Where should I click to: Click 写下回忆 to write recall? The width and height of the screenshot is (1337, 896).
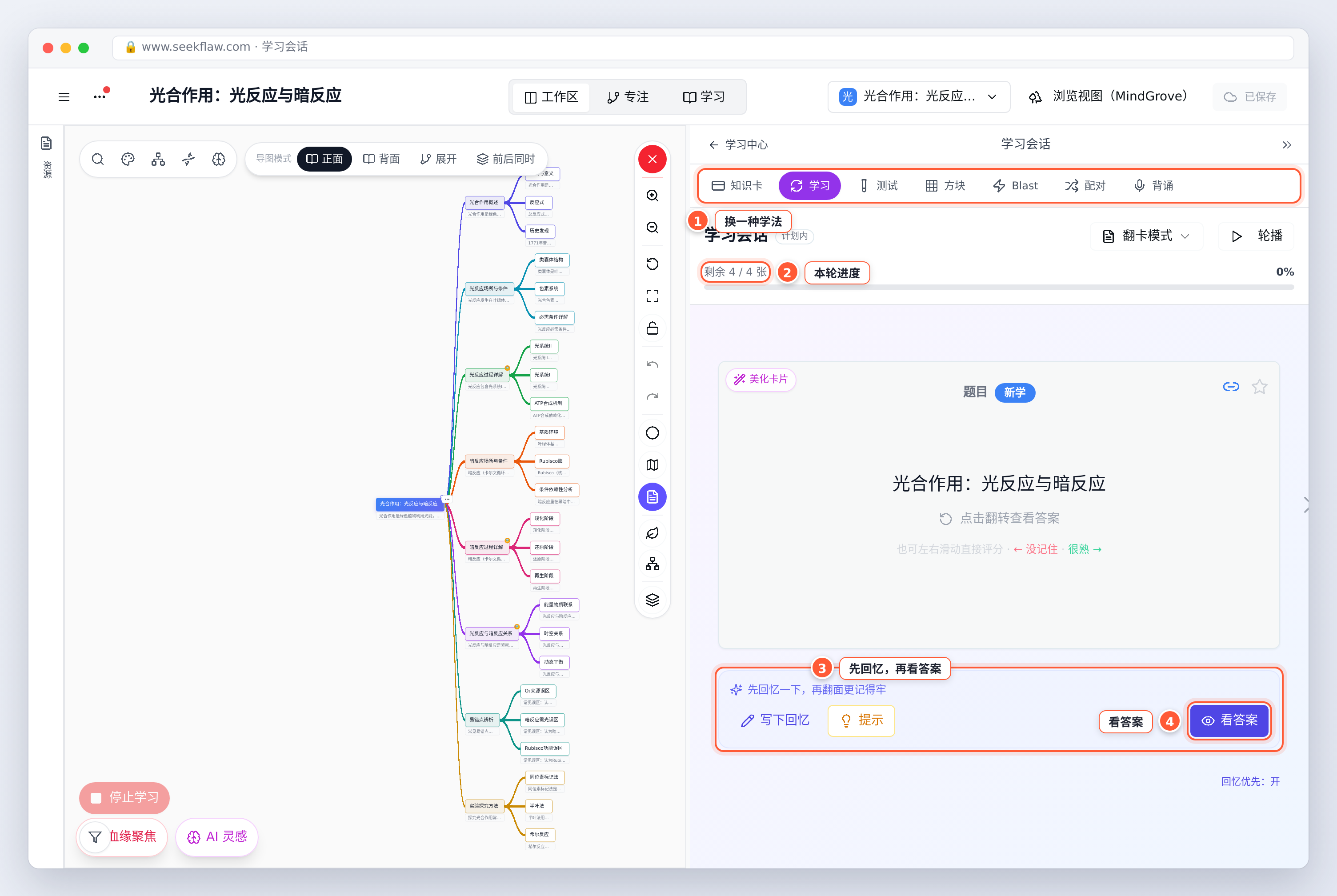coord(775,720)
